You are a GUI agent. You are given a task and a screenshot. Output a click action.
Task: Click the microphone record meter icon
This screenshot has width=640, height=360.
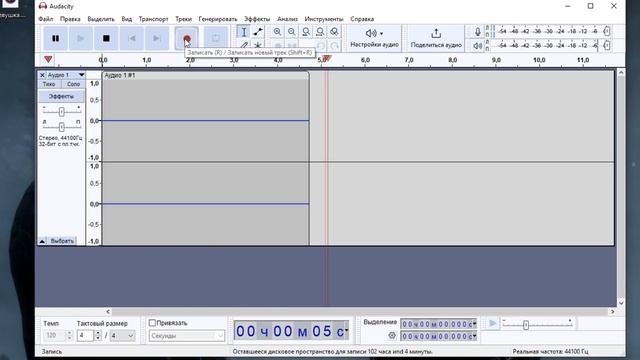[477, 32]
